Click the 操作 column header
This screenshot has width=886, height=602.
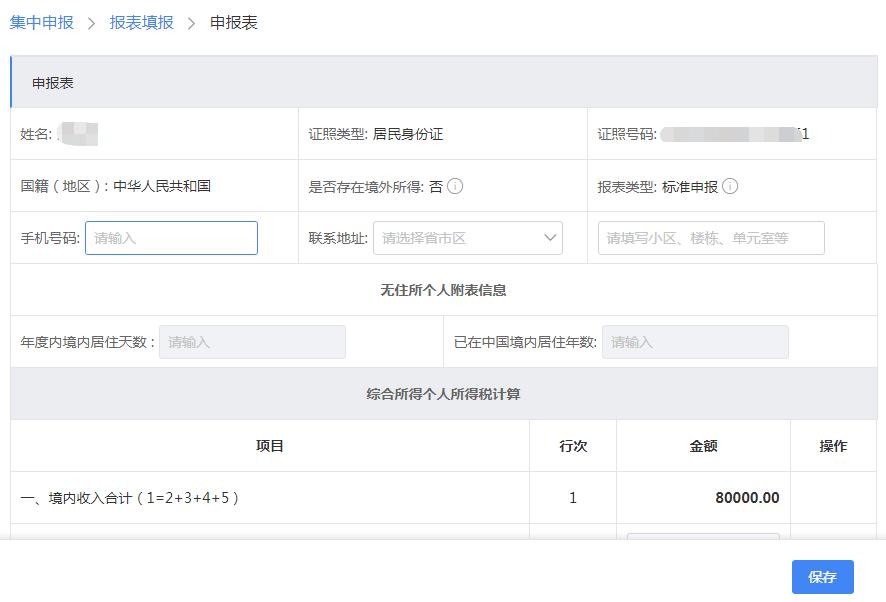(834, 445)
